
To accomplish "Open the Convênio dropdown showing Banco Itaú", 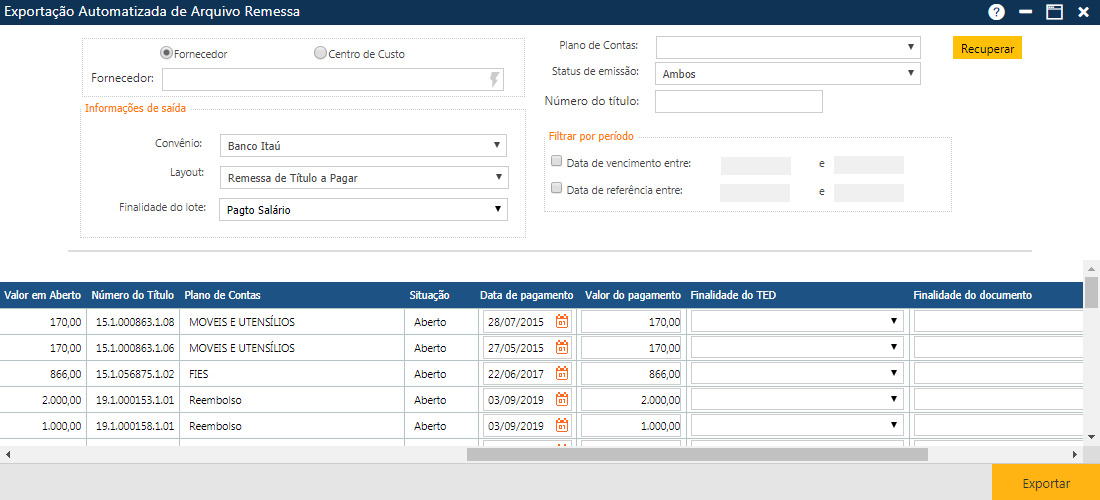I will pos(363,146).
